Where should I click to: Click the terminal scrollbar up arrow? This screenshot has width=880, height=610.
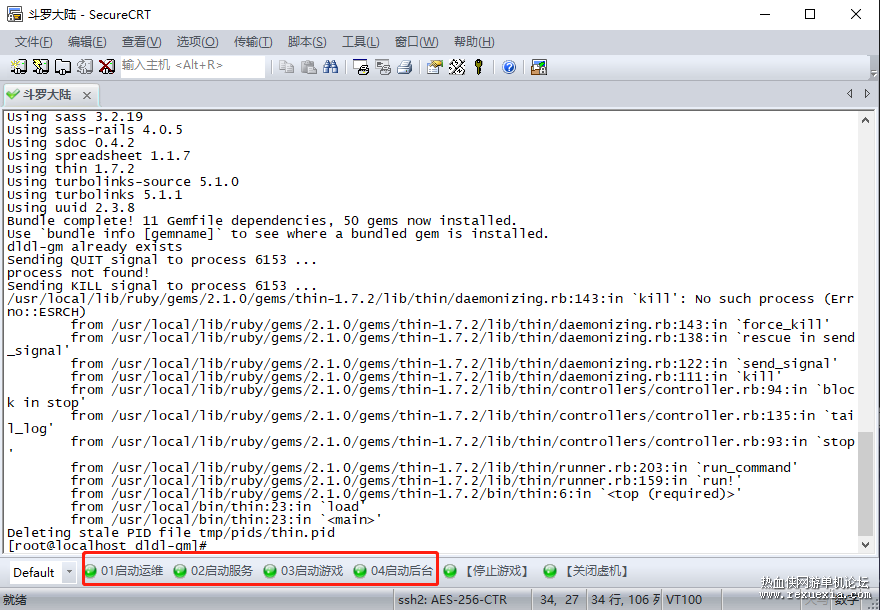865,120
